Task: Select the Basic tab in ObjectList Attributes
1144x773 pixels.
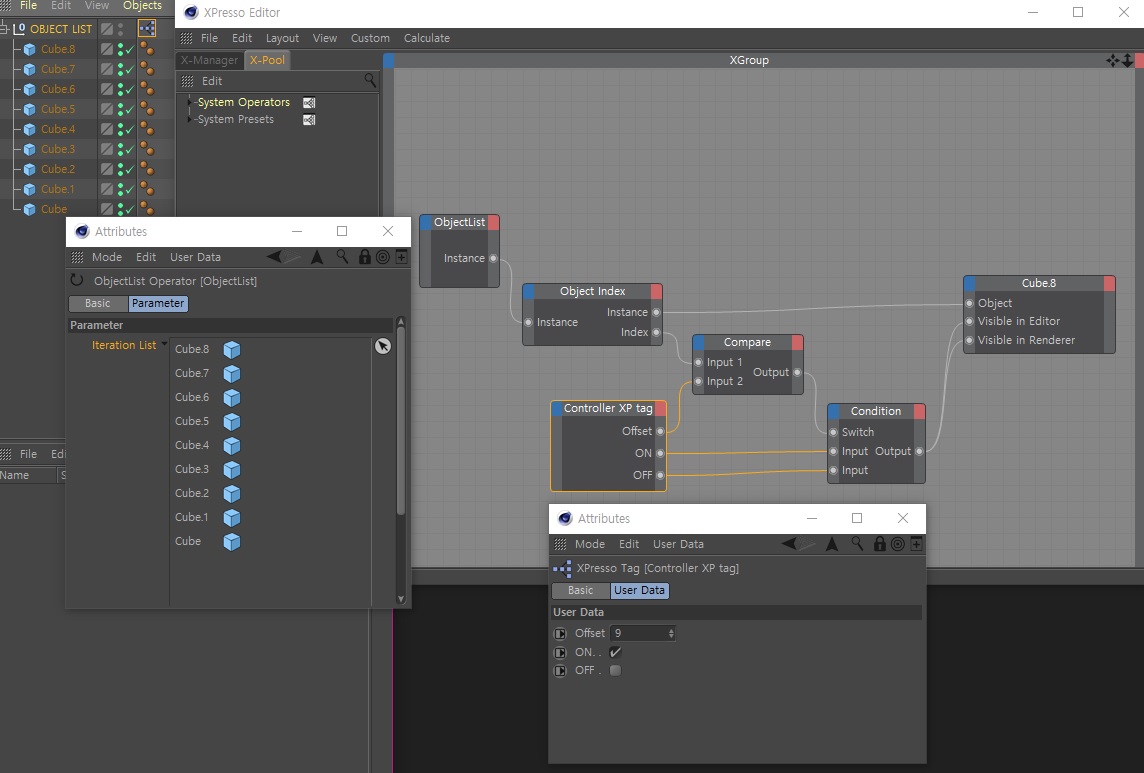Action: click(x=98, y=303)
